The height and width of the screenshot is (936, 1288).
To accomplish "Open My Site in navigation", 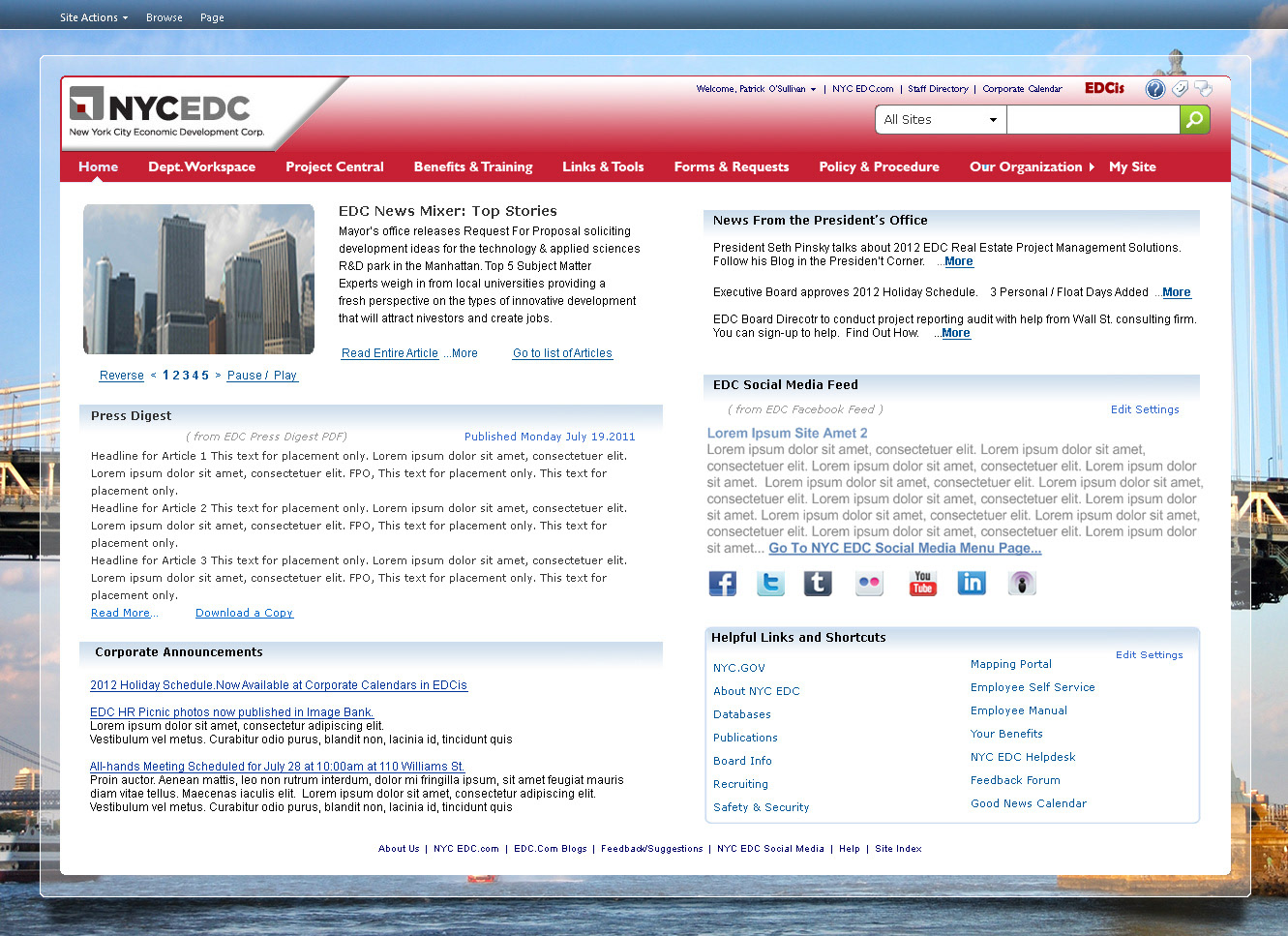I will click(x=1132, y=166).
